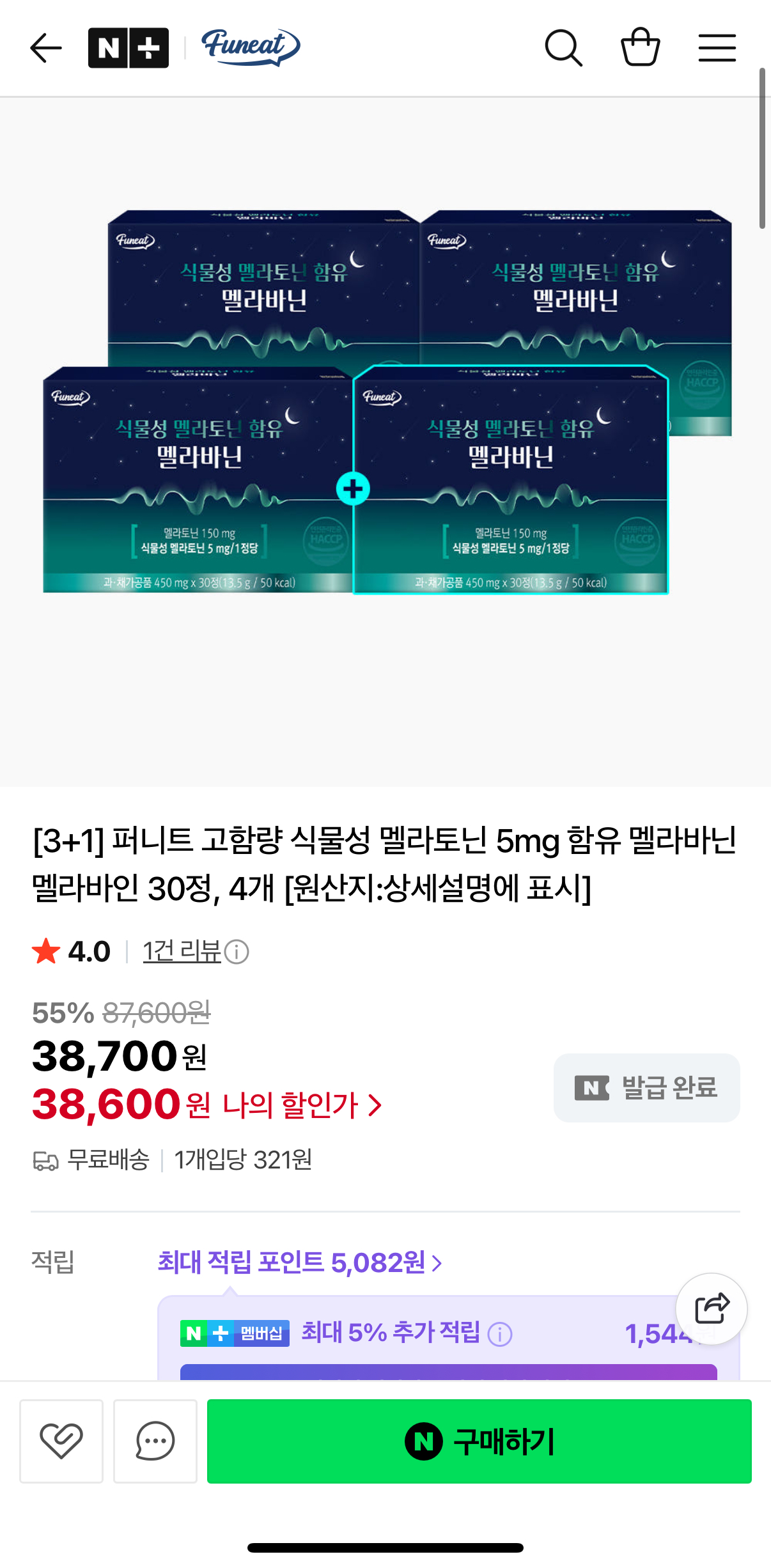The height and width of the screenshot is (1568, 771).
Task: Open search with the magnifier icon
Action: (563, 48)
